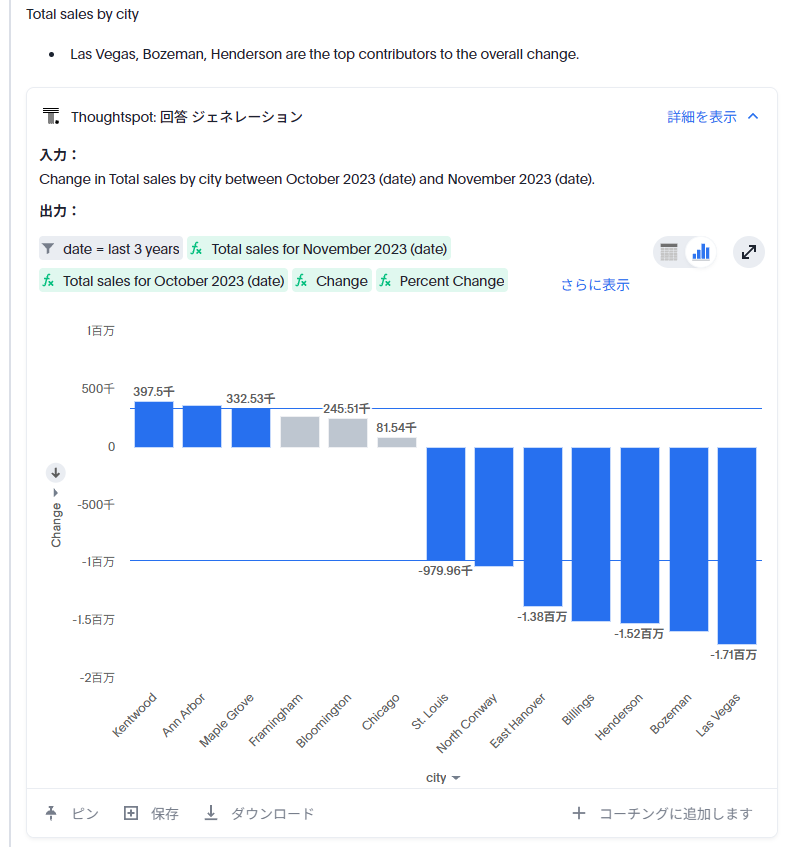Image resolution: width=788 pixels, height=847 pixels.
Task: Select Total sales for October 2023 formula chip
Action: coord(163,281)
